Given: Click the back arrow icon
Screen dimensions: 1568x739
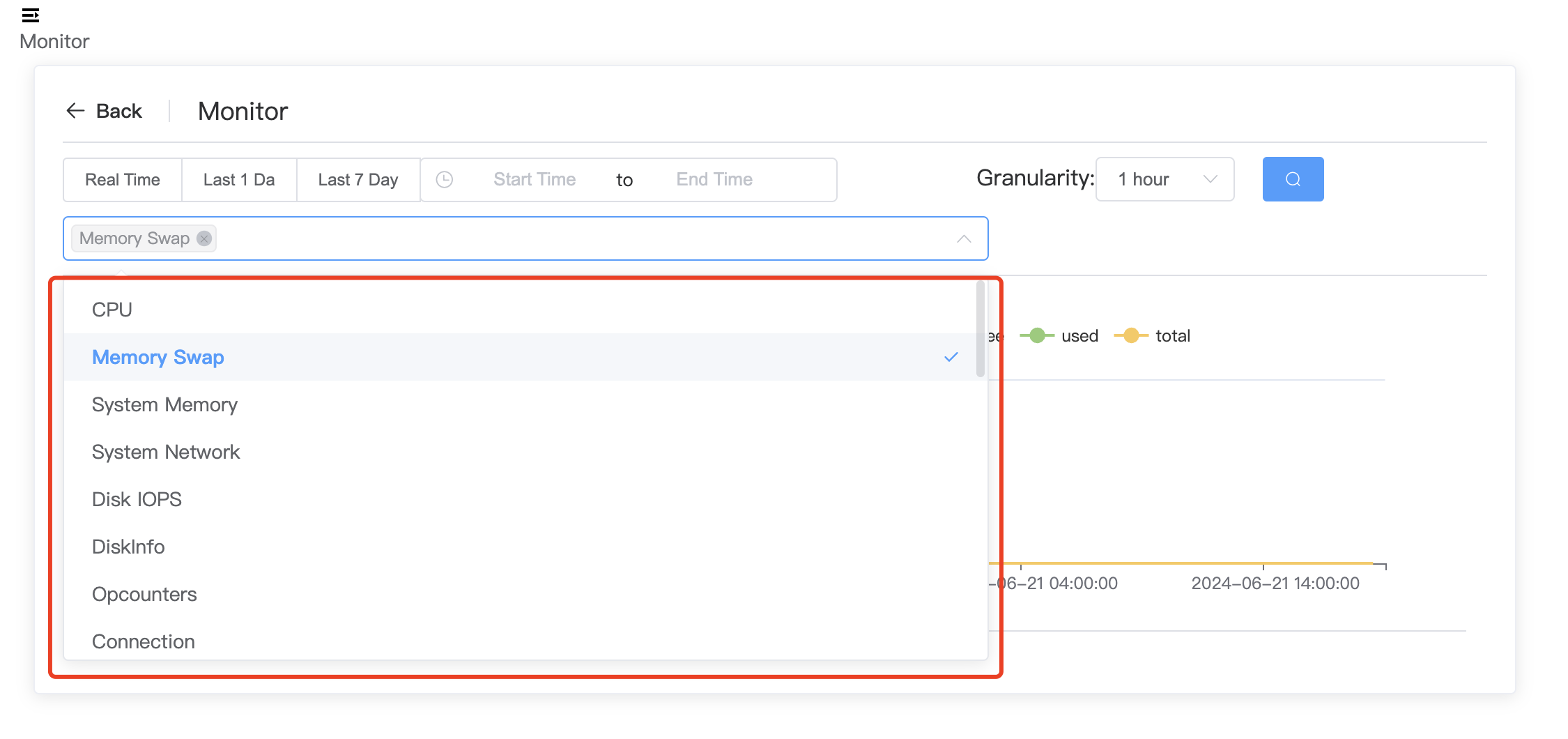Looking at the screenshot, I should (75, 111).
